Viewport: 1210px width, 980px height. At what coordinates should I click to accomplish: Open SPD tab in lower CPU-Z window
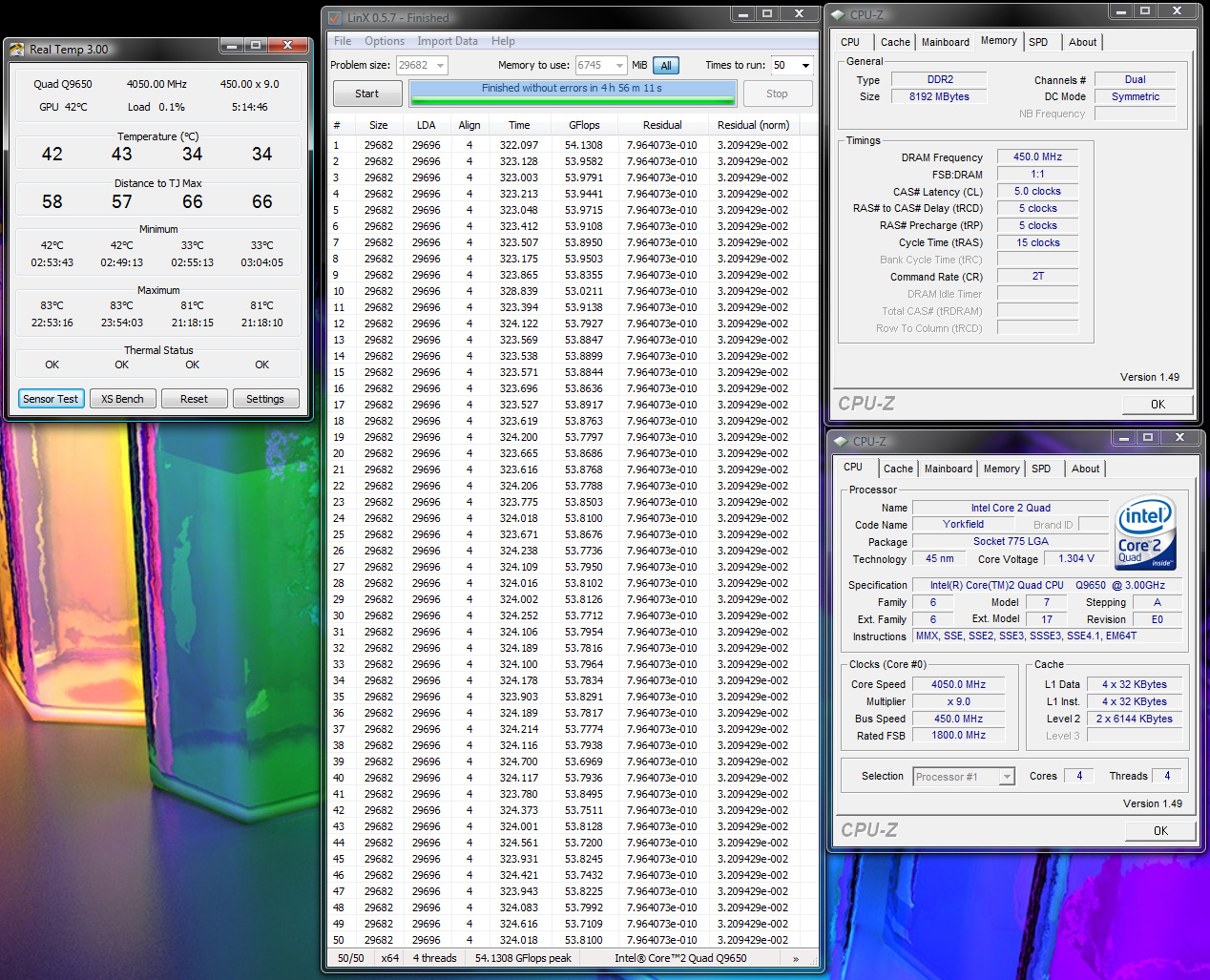click(1041, 469)
